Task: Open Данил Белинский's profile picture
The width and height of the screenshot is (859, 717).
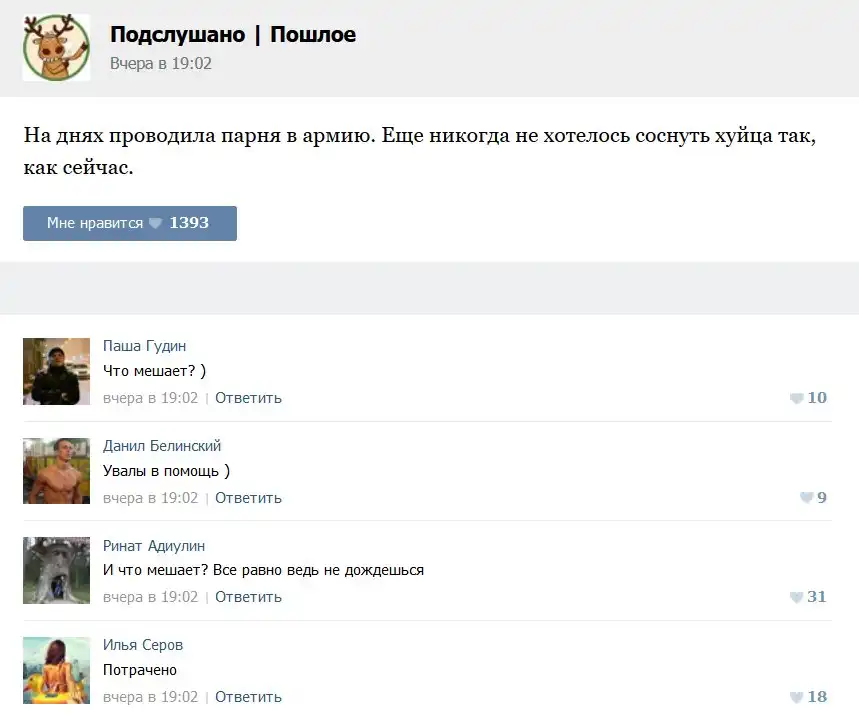Action: pos(56,470)
